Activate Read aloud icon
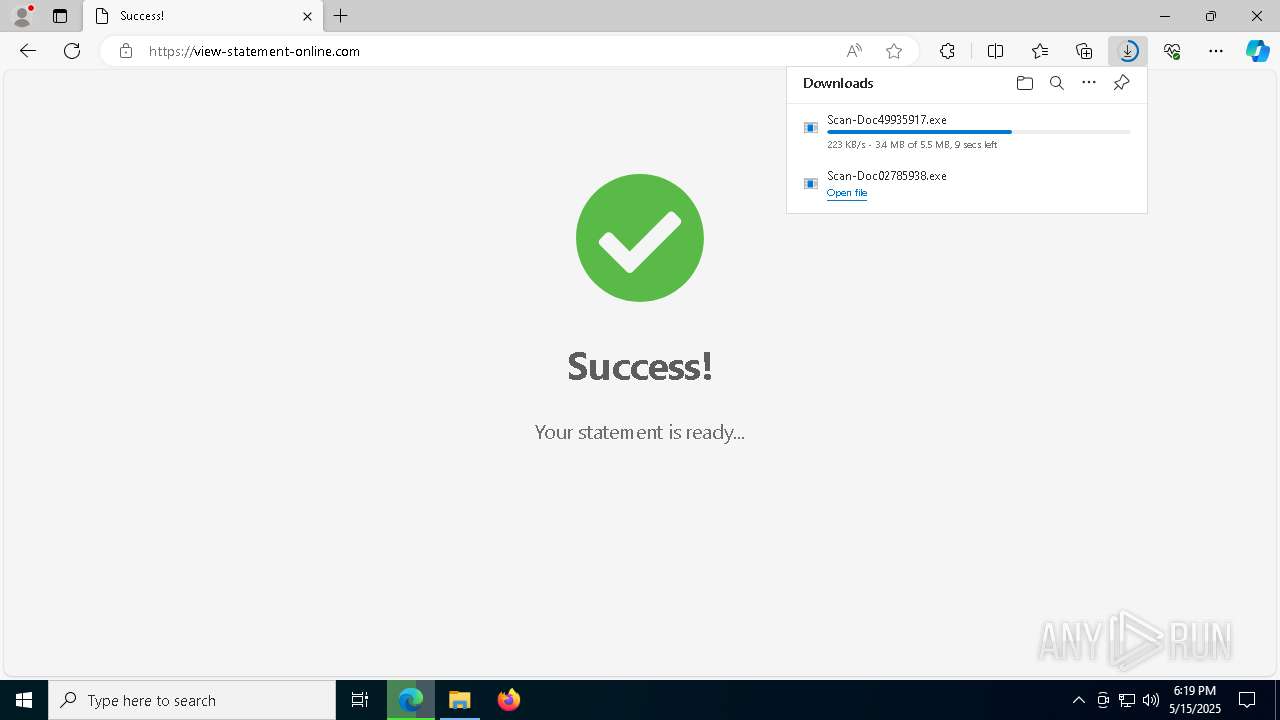 coord(854,51)
